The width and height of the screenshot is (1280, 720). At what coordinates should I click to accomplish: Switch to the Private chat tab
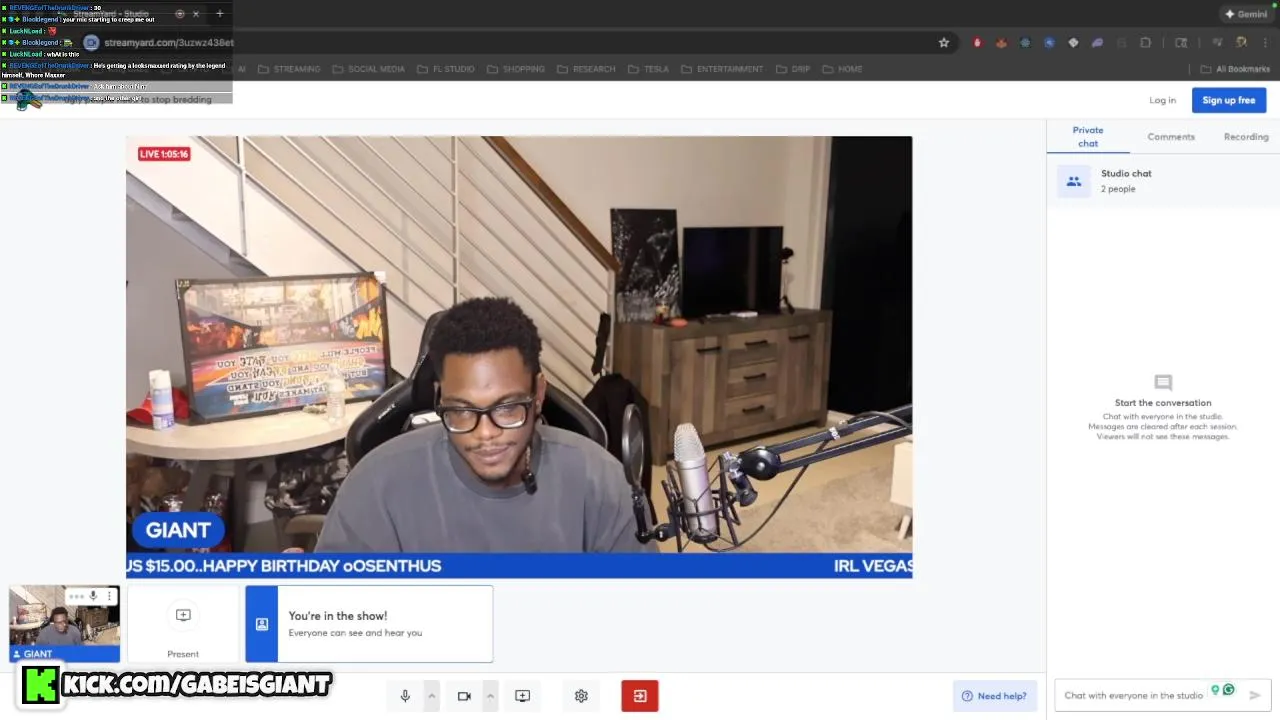coord(1088,137)
